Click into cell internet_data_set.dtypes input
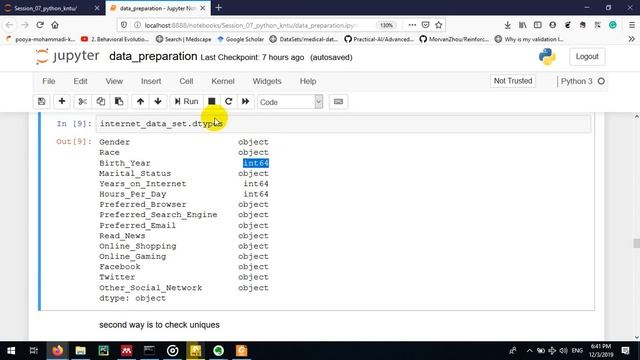Screen dimensions: 640x360 [343, 124]
